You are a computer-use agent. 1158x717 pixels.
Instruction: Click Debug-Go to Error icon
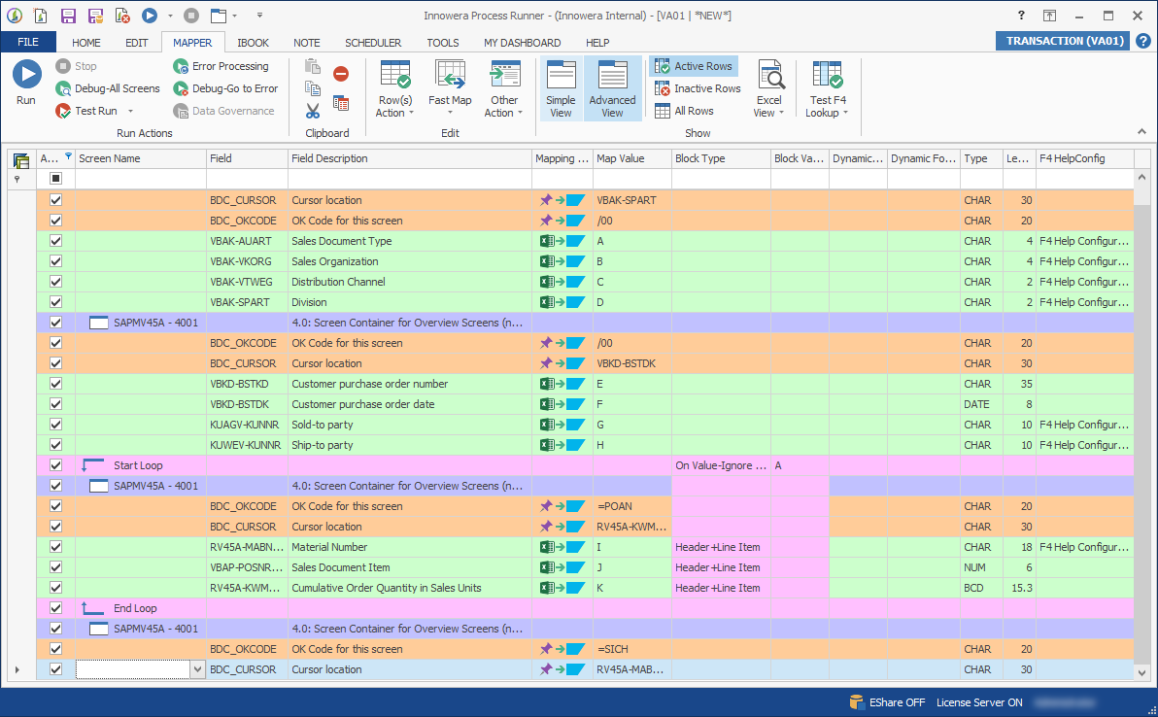point(181,89)
